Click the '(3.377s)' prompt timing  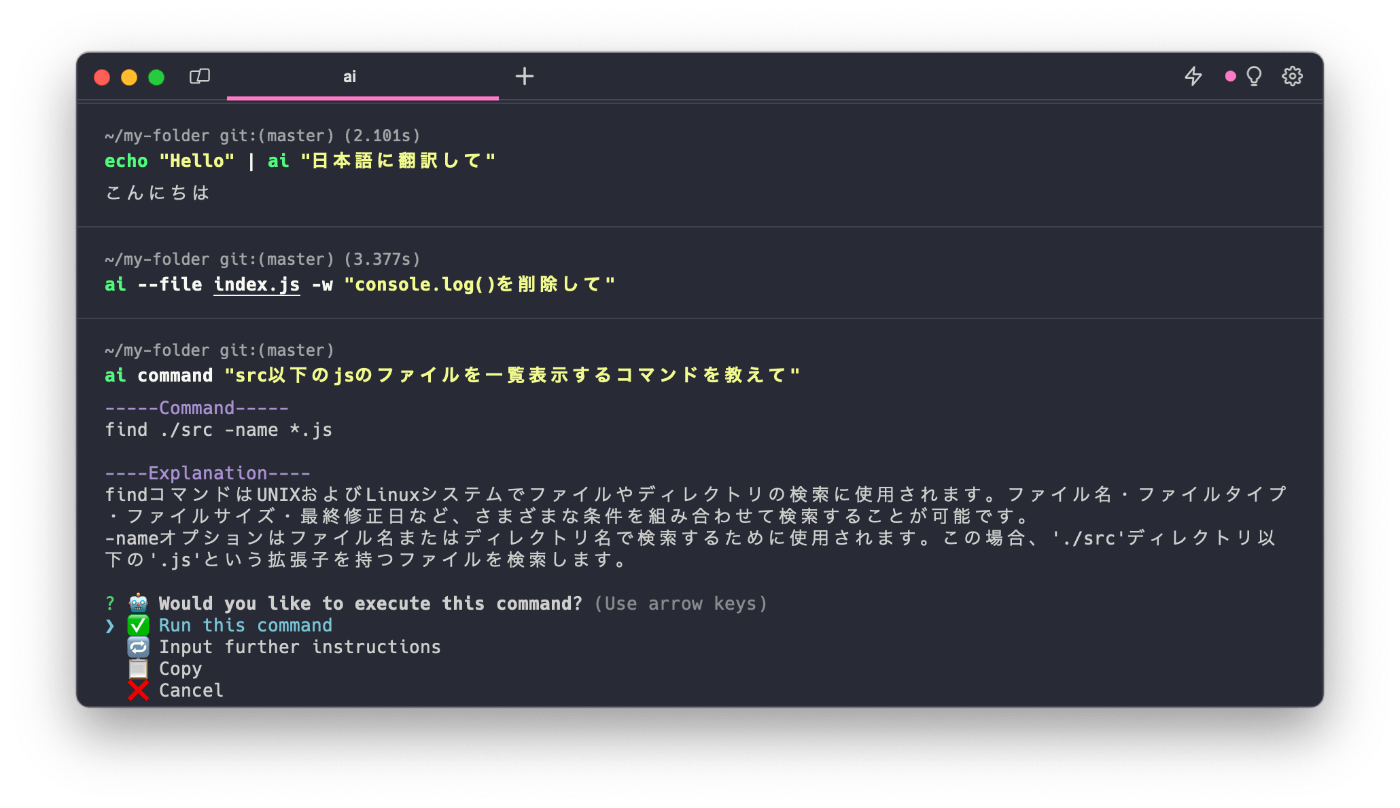[x=381, y=260]
